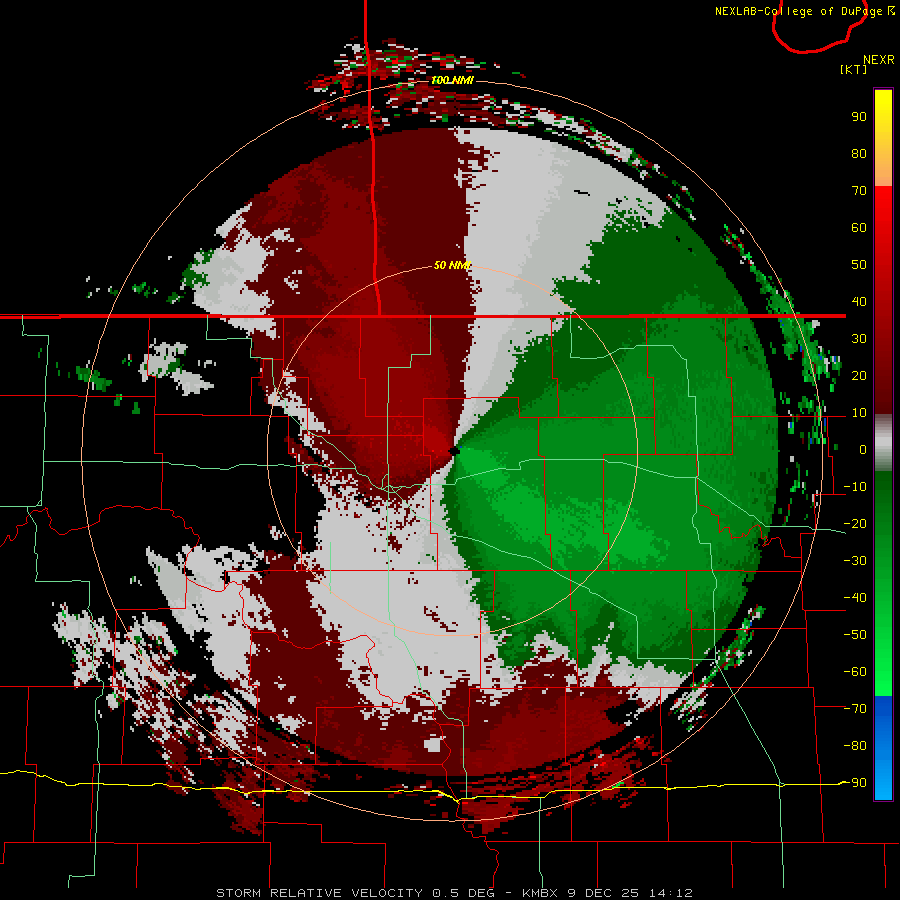Click the "-80" value on velocity scale
900x900 pixels.
tap(855, 746)
